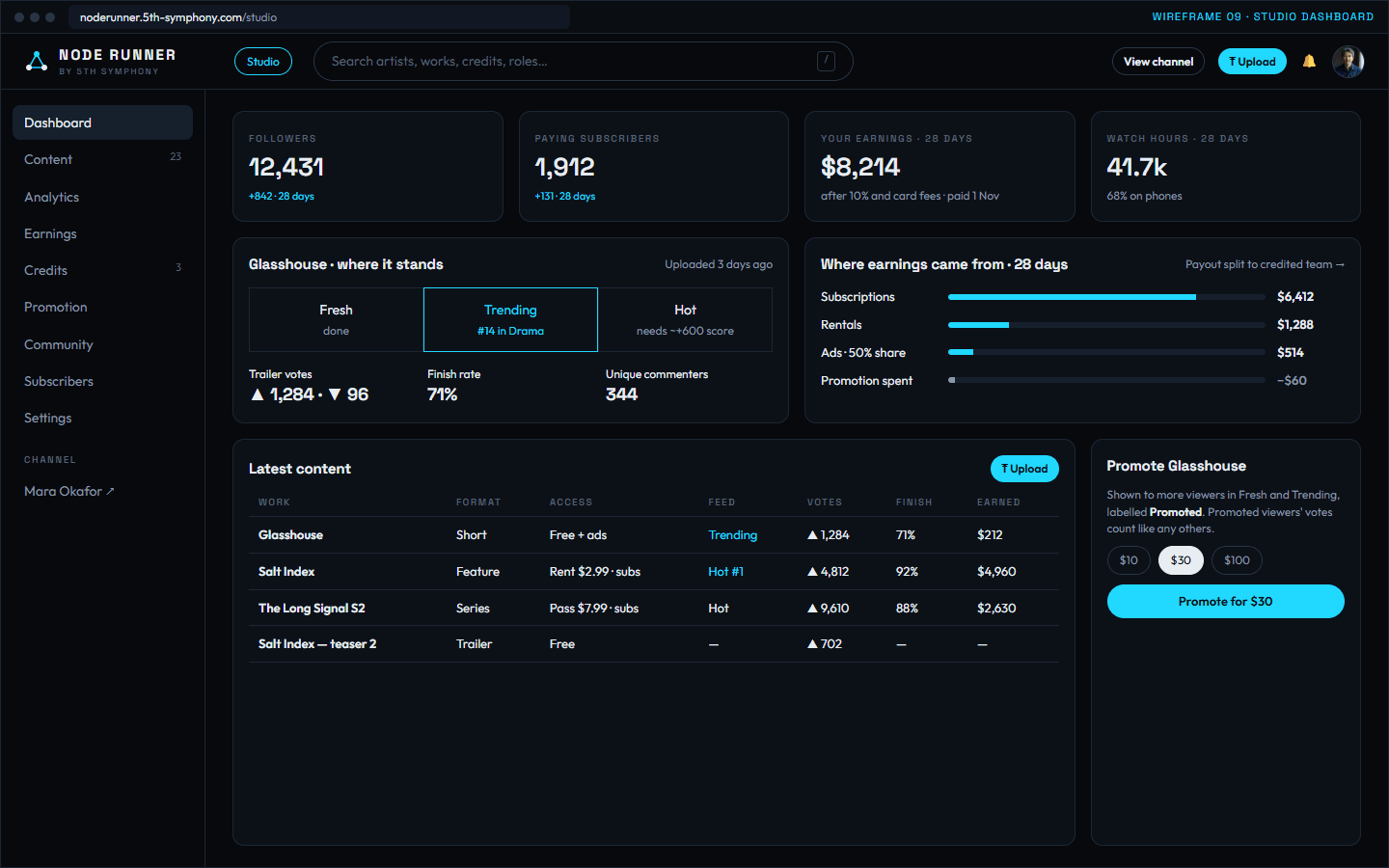
Task: Select the Trending #14 in Drama tab
Action: (510, 319)
